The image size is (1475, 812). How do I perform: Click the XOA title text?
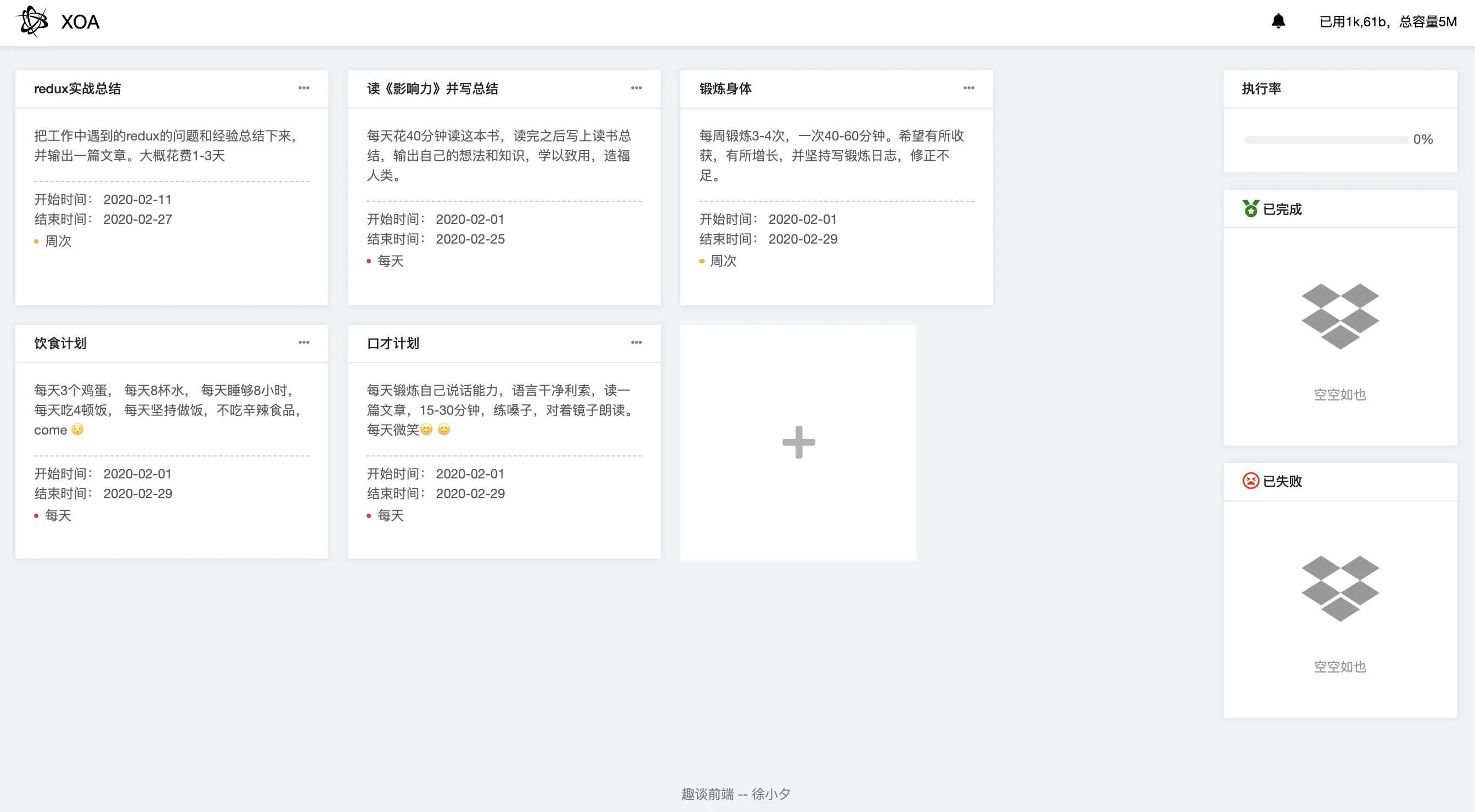click(x=80, y=22)
